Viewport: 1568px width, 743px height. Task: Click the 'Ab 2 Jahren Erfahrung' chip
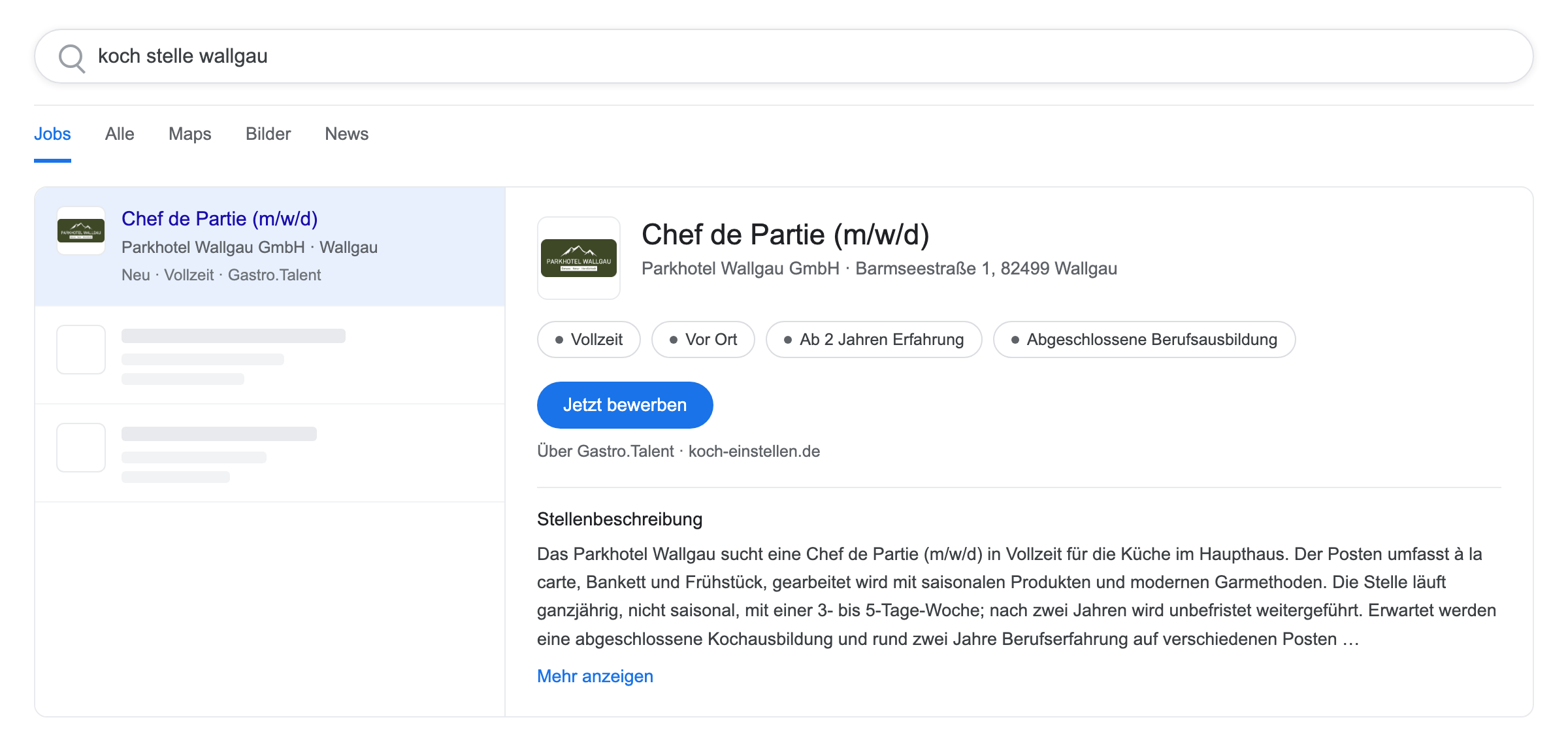coord(874,339)
